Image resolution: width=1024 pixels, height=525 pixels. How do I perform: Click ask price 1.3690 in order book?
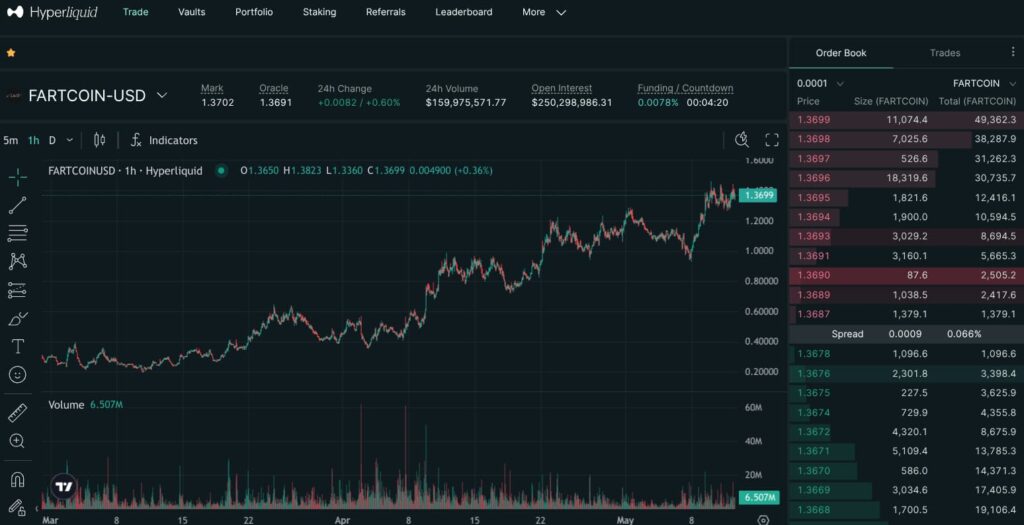click(813, 276)
